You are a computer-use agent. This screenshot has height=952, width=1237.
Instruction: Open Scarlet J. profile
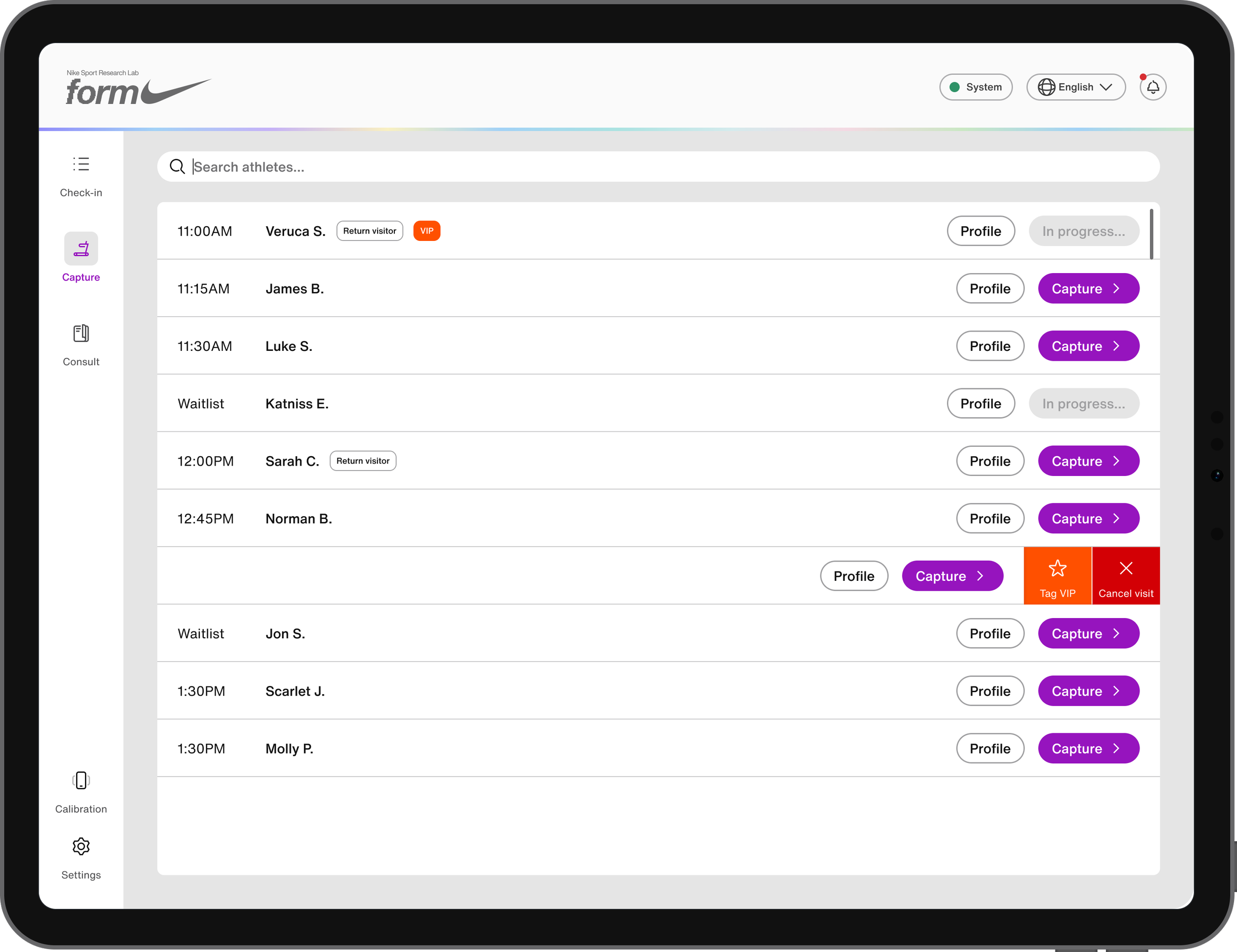click(990, 691)
